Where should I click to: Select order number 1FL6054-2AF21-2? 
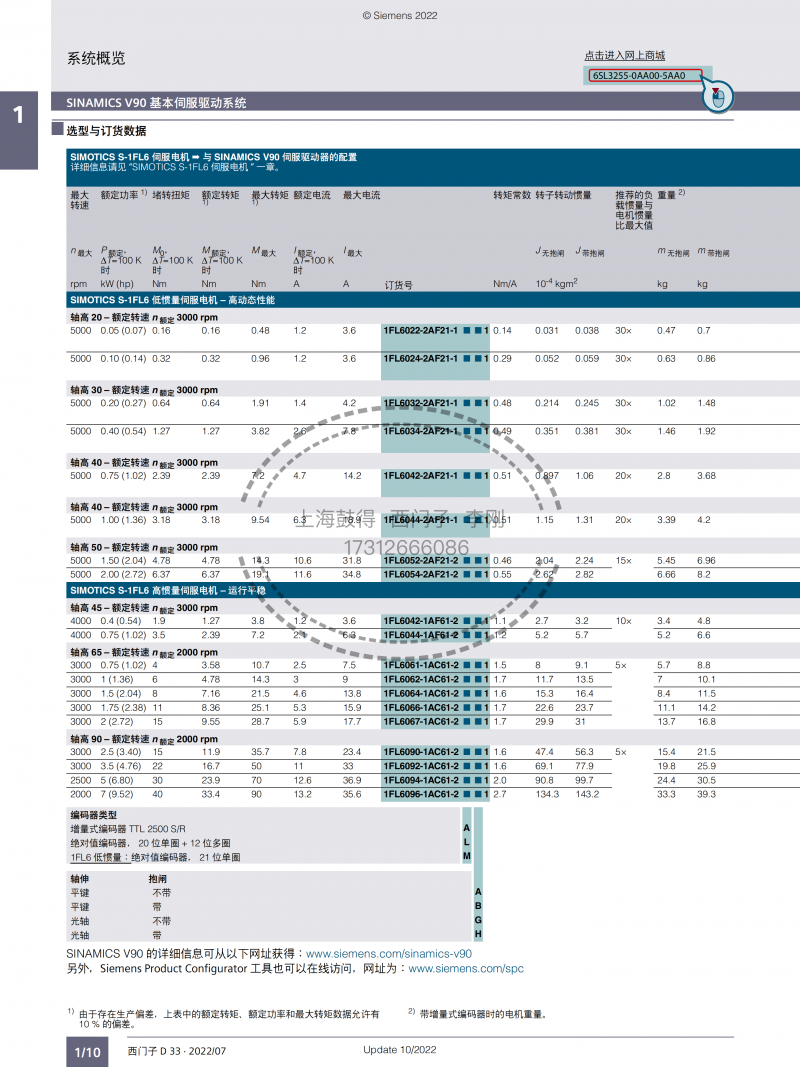pyautogui.click(x=421, y=575)
